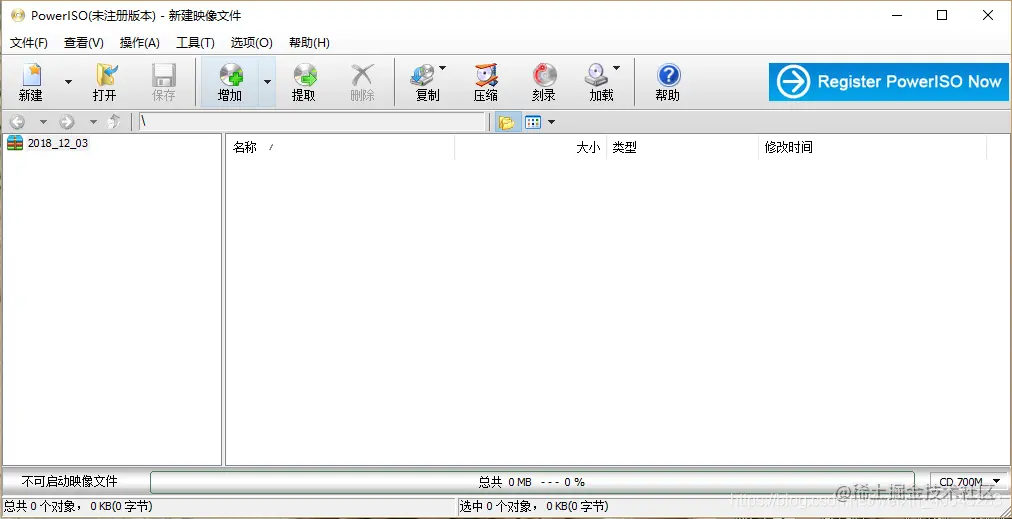Click the Compress (压缩) icon
1012x519 pixels.
(486, 76)
